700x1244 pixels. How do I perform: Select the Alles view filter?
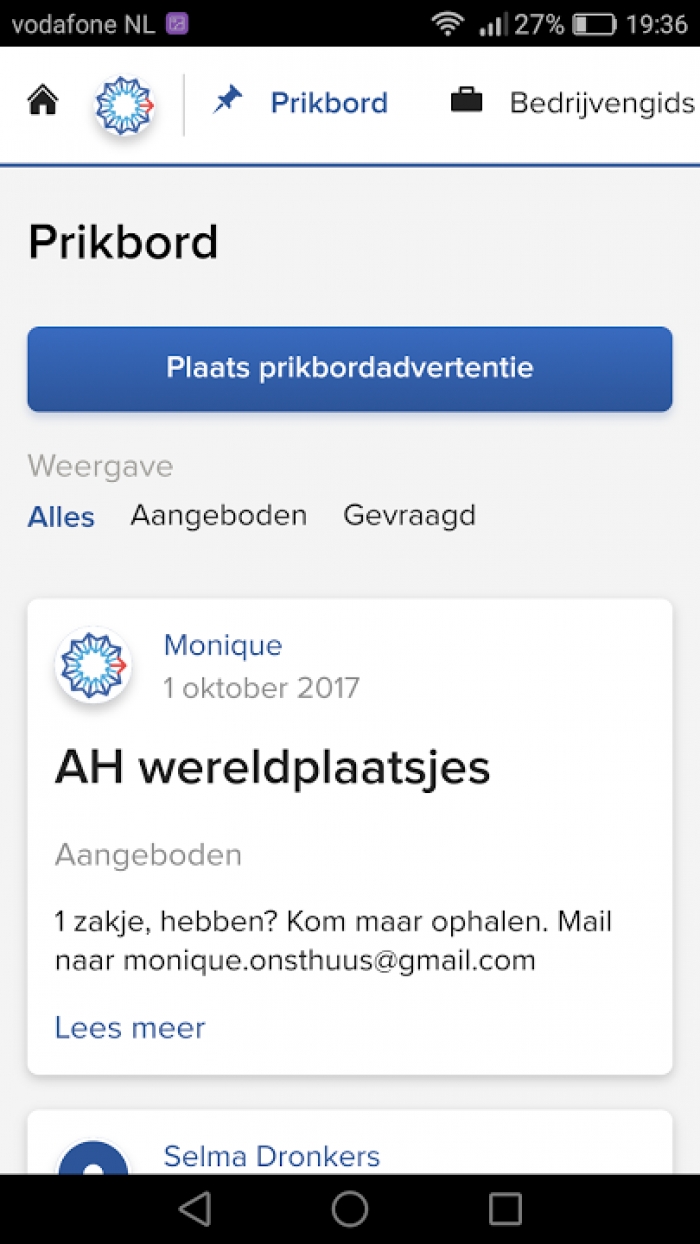(61, 517)
